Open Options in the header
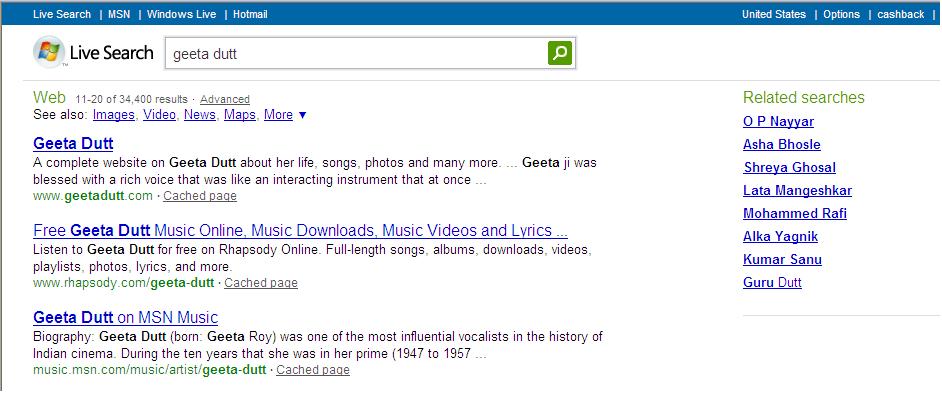The height and width of the screenshot is (394, 942). click(x=841, y=14)
